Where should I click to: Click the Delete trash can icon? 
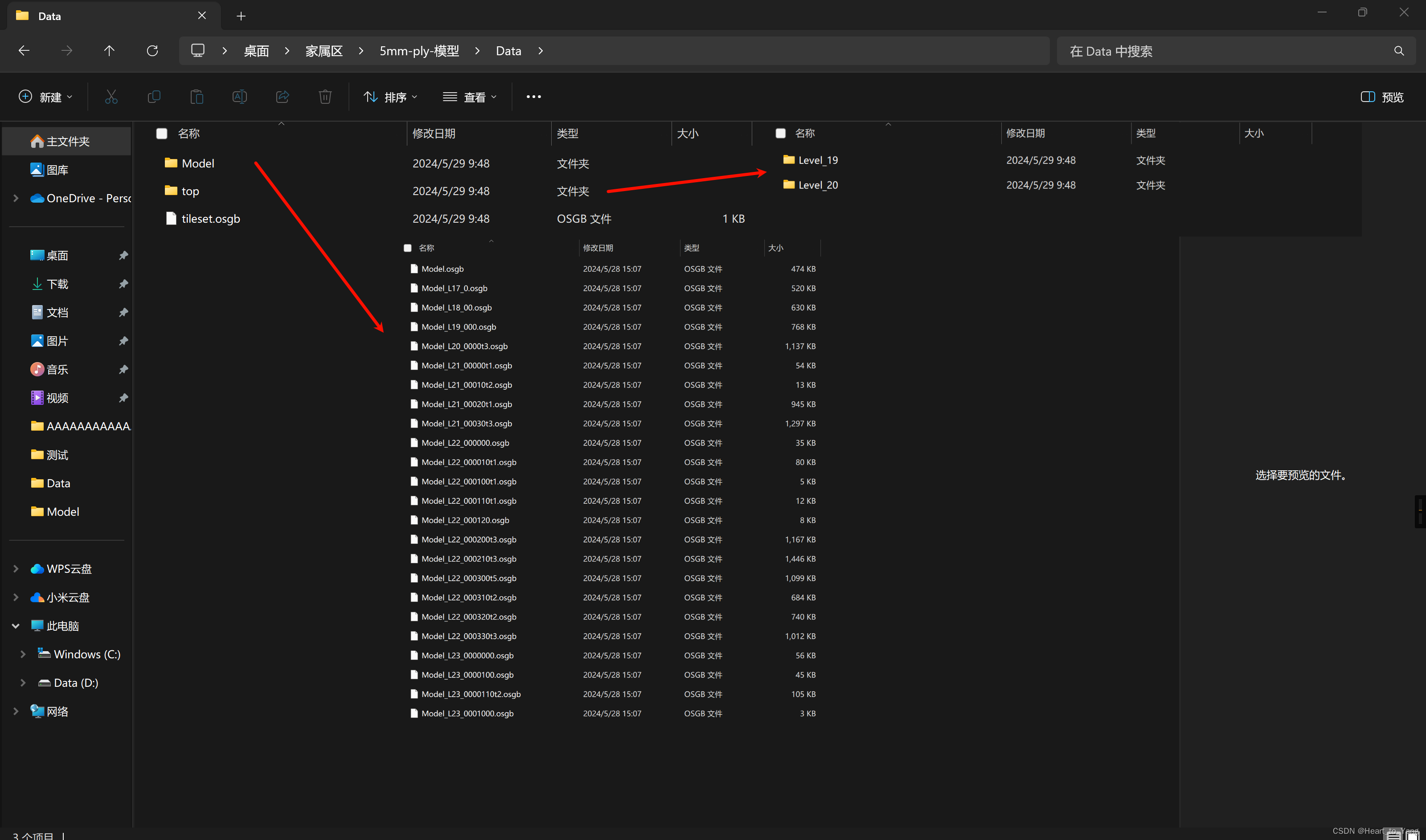325,97
